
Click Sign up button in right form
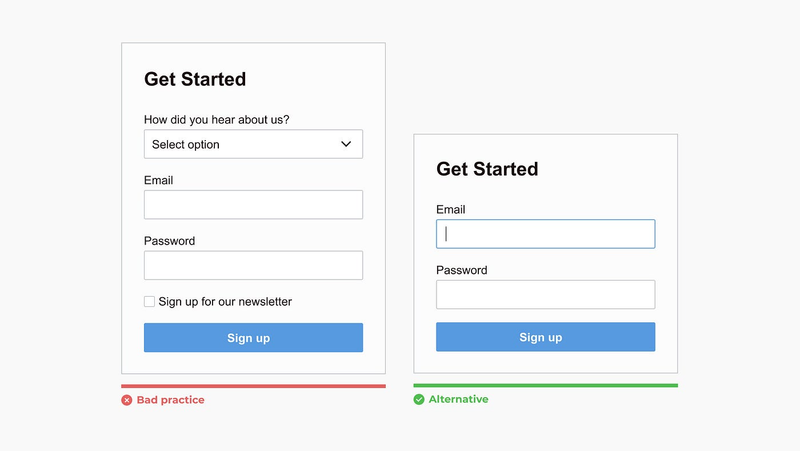point(545,337)
